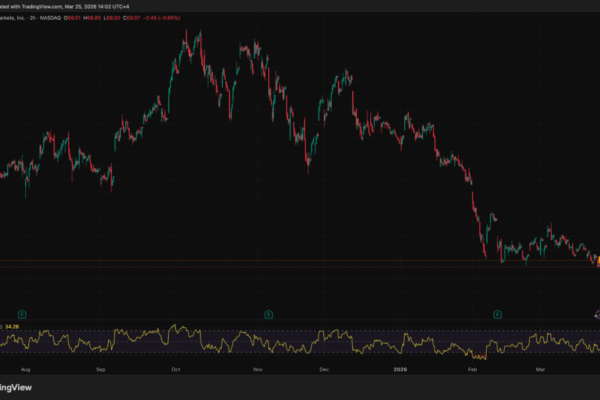The height and width of the screenshot is (400, 600).
Task: Click the Oct label on time axis
Action: pyautogui.click(x=176, y=368)
